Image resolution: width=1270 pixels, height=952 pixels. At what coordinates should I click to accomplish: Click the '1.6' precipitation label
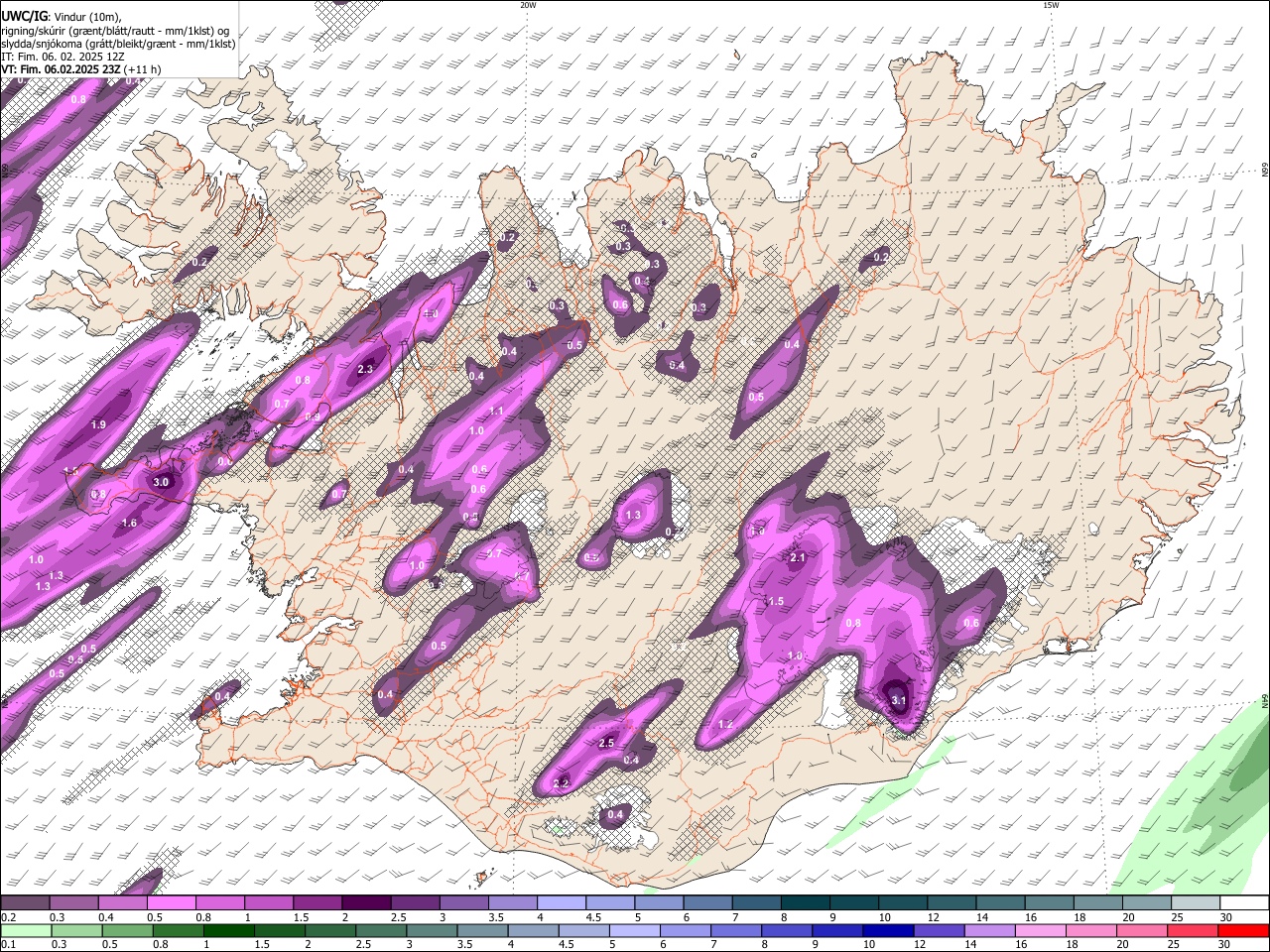[129, 524]
